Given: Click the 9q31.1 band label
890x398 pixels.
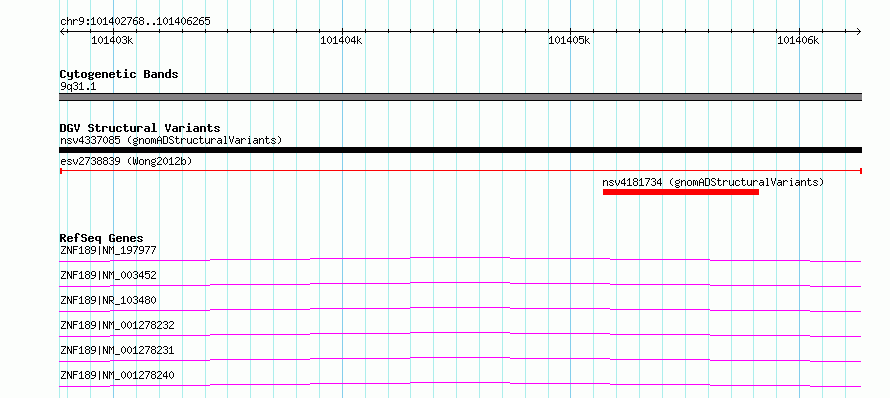Looking at the screenshot, I should (78, 87).
